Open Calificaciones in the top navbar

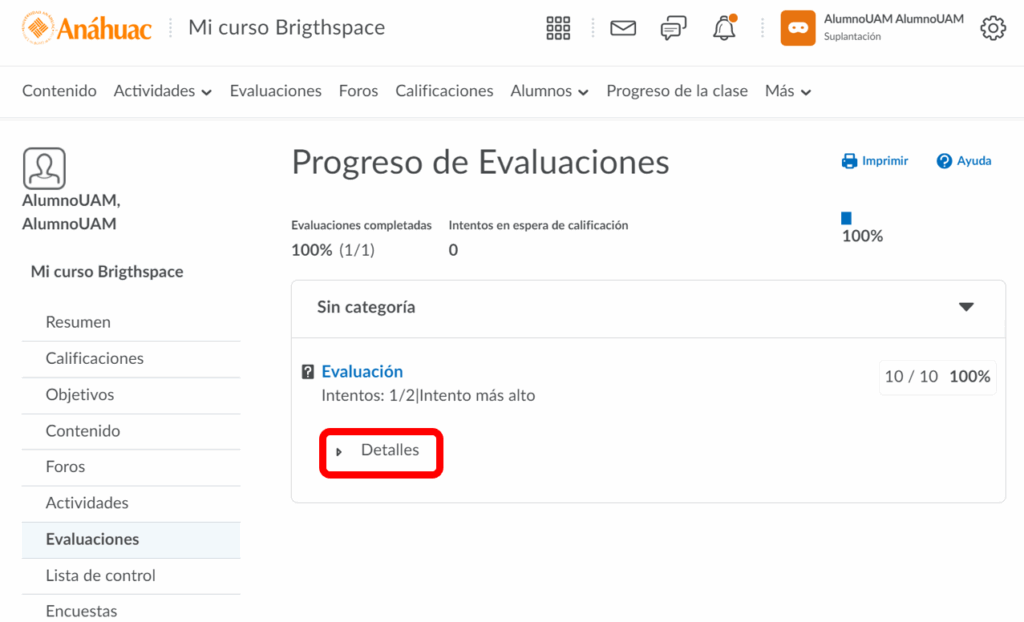[444, 91]
